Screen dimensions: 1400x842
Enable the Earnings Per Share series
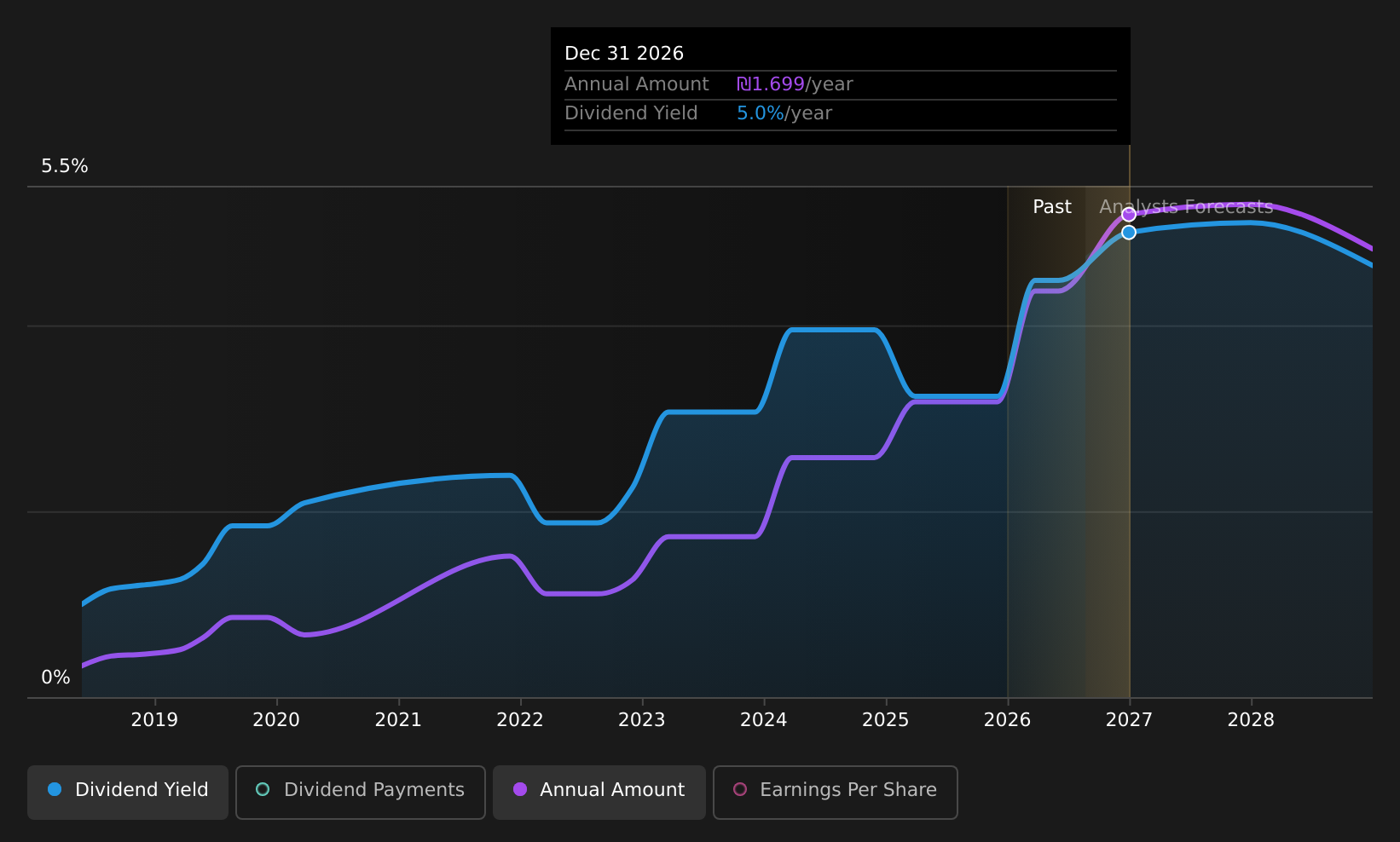point(836,792)
